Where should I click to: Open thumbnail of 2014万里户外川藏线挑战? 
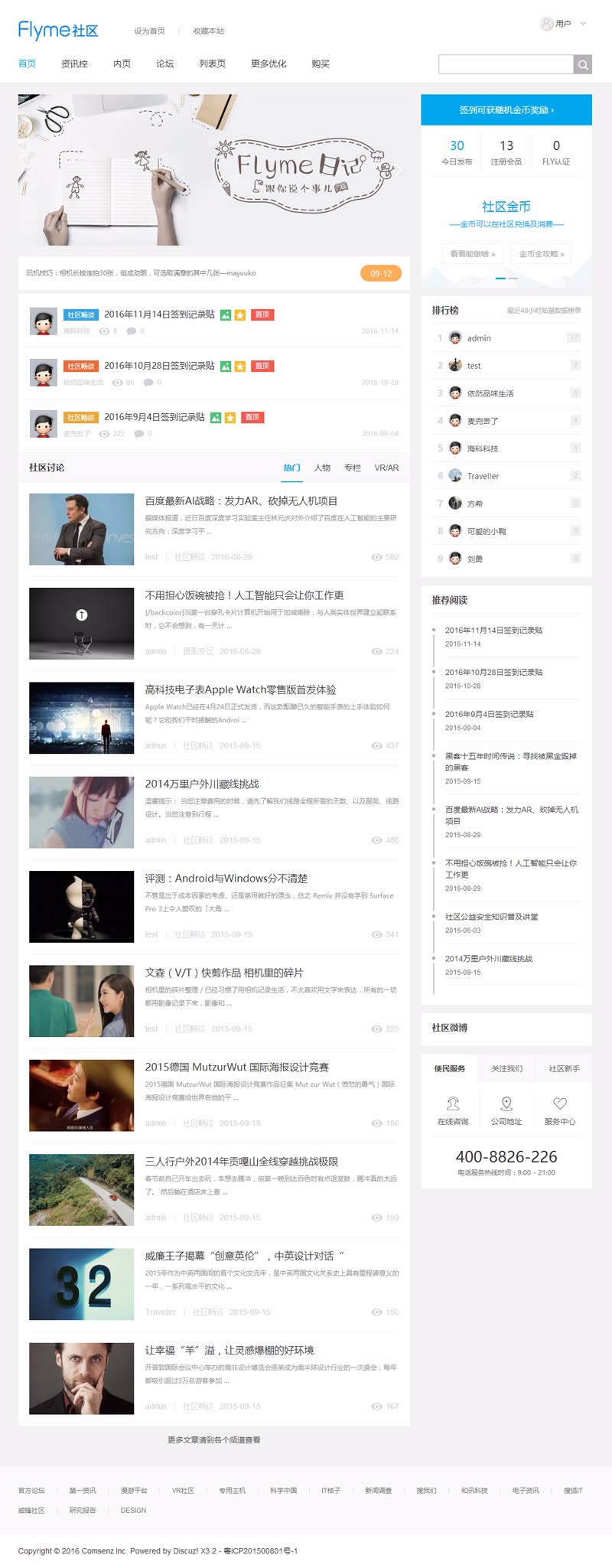click(x=81, y=812)
